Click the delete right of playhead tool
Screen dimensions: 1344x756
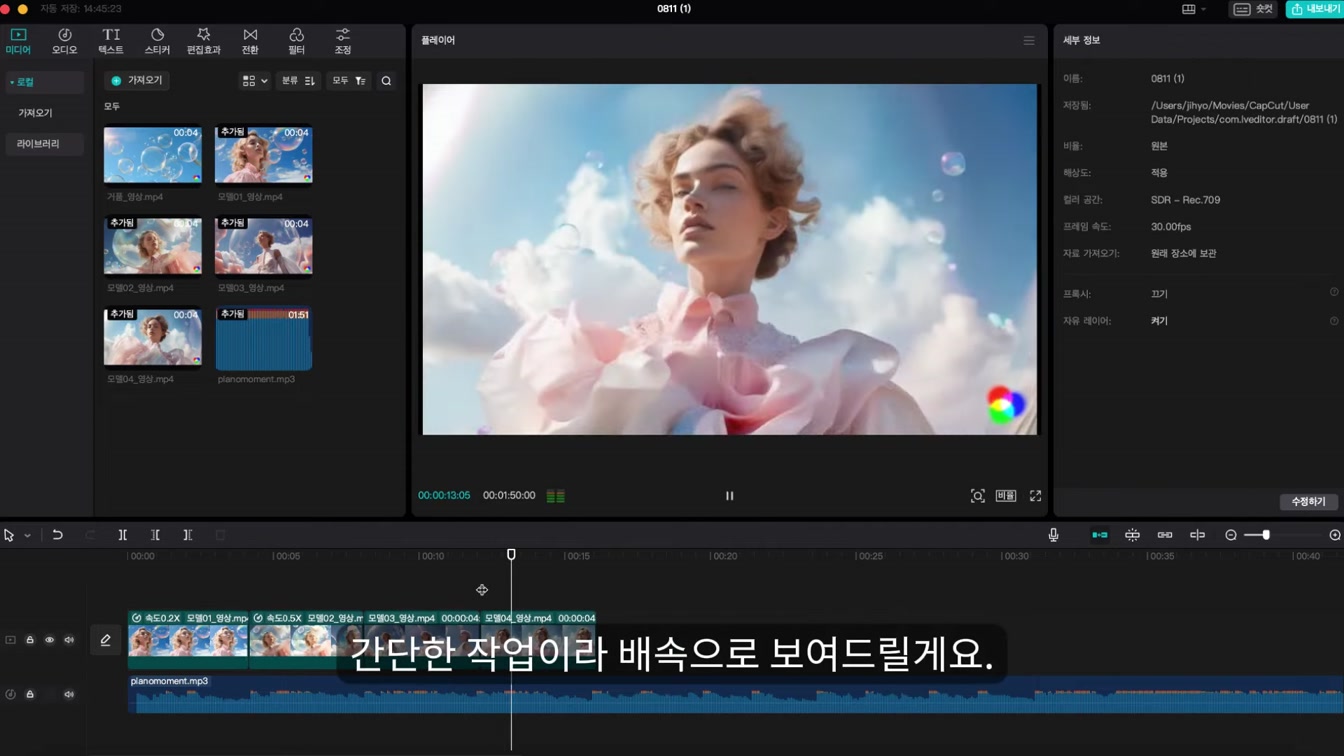point(187,536)
